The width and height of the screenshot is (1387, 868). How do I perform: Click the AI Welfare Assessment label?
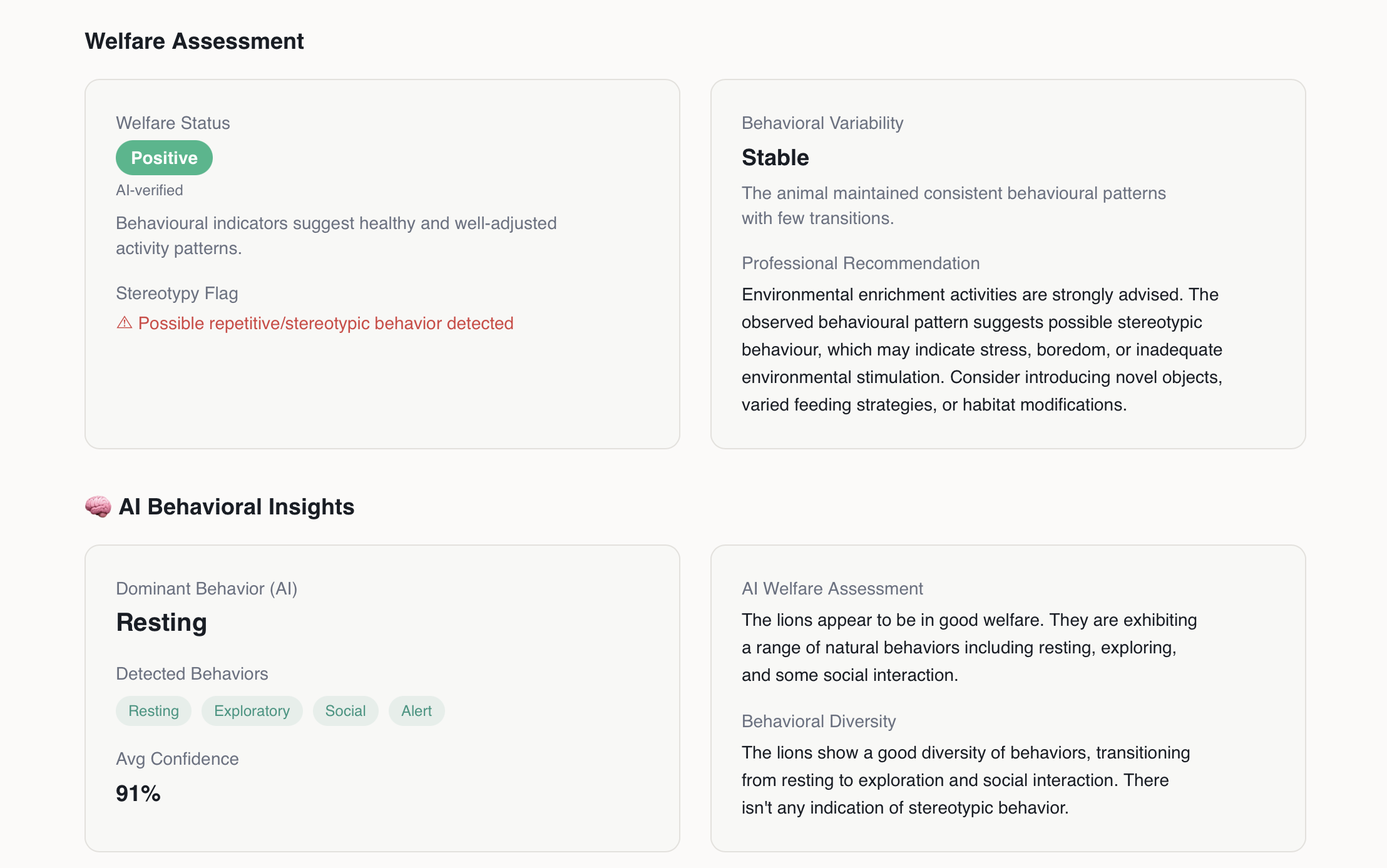click(x=832, y=589)
